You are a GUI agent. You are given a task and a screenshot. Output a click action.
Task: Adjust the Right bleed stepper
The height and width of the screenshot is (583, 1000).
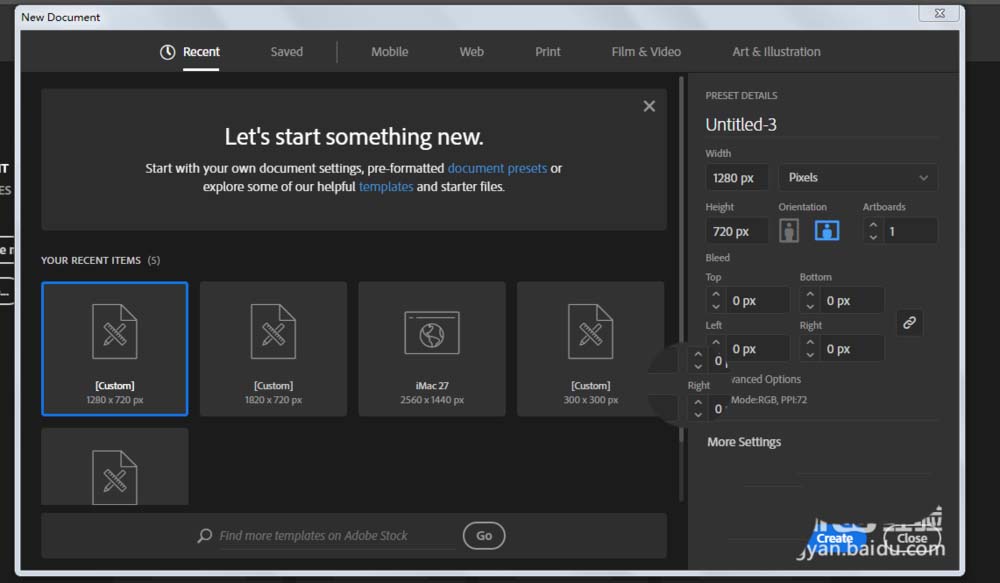[810, 349]
